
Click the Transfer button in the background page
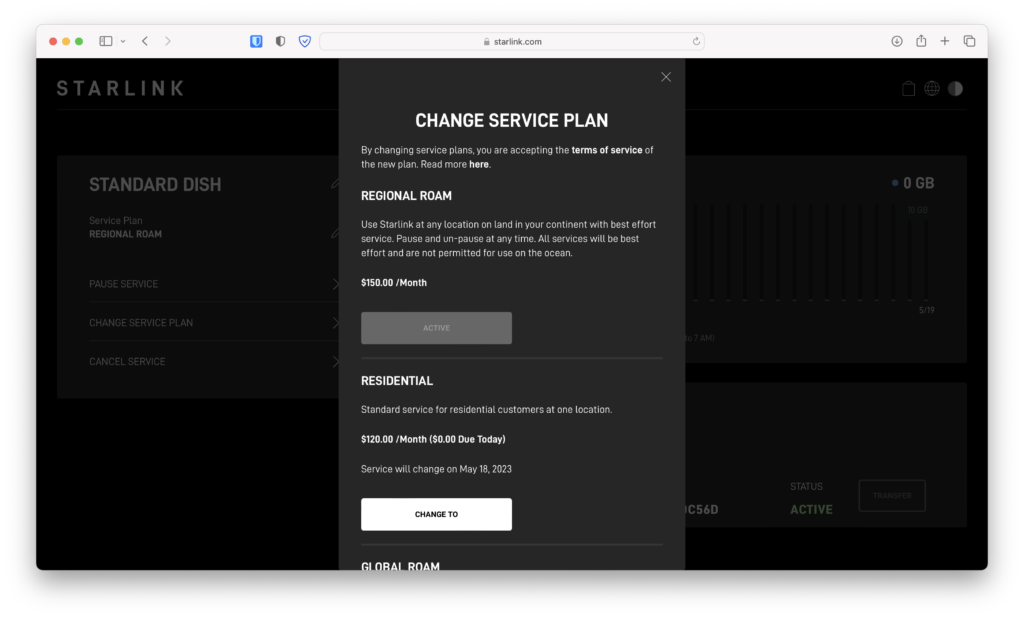892,496
